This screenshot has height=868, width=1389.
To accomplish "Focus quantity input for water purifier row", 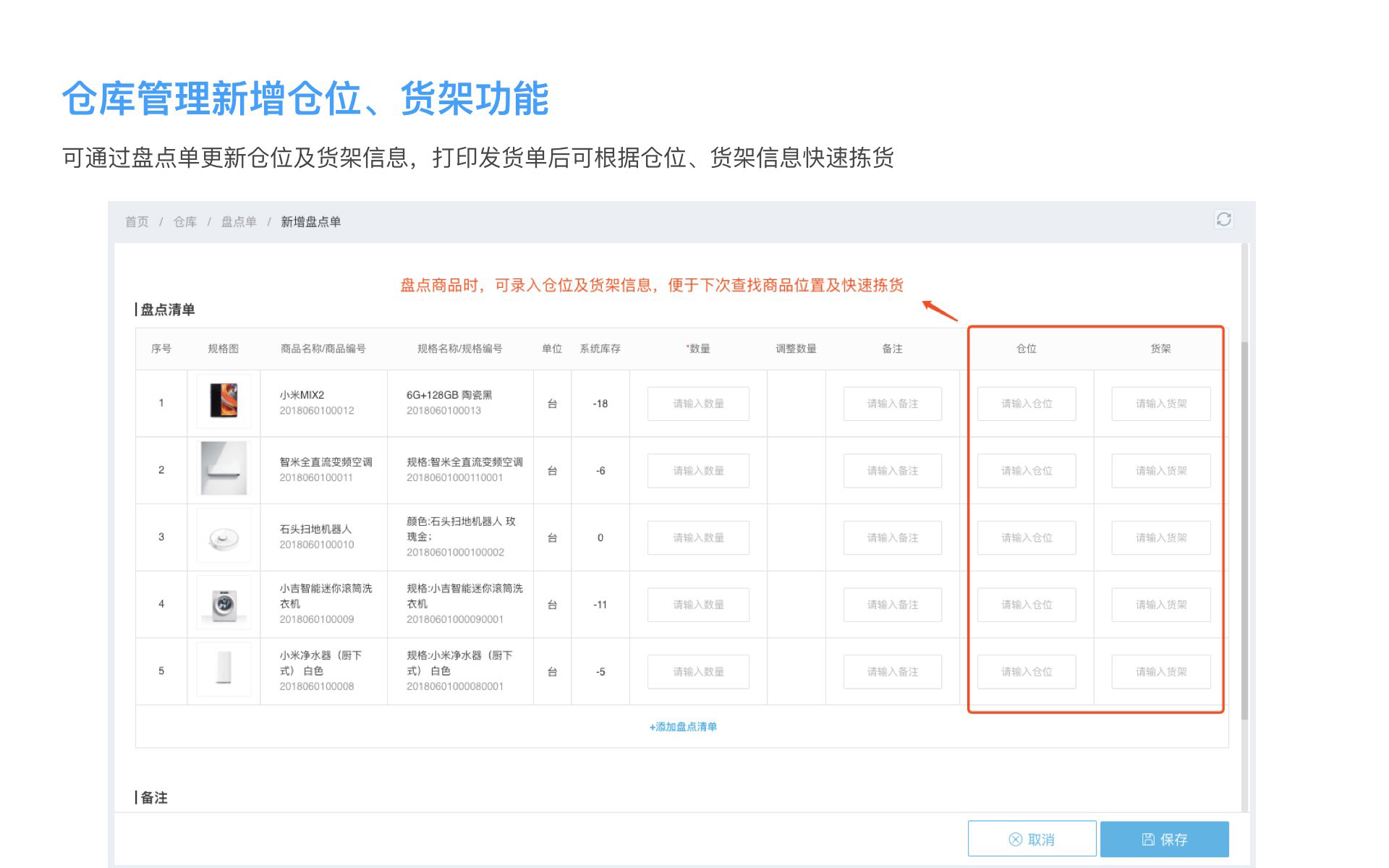I will [x=698, y=672].
